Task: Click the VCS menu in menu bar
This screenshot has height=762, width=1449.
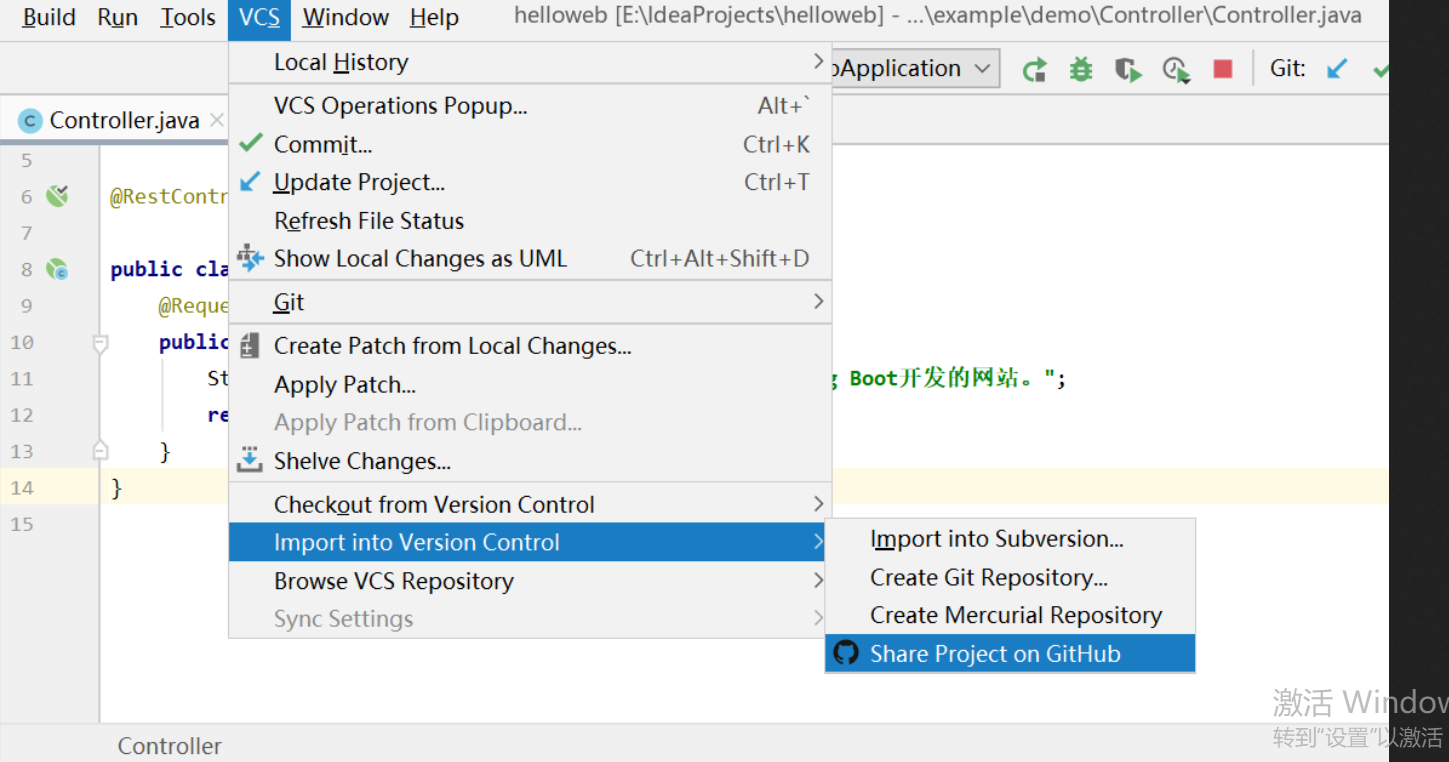Action: coord(260,17)
